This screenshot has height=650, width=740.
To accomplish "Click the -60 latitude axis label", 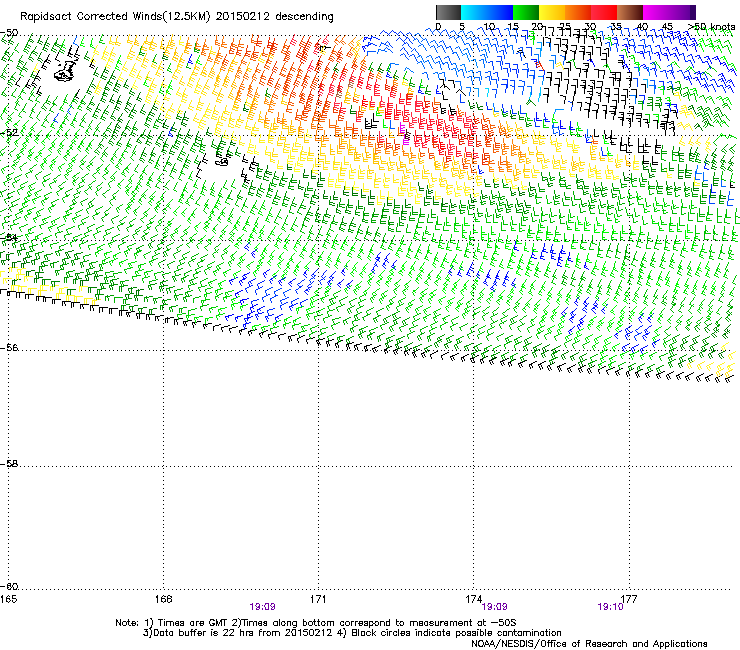I will [9, 587].
